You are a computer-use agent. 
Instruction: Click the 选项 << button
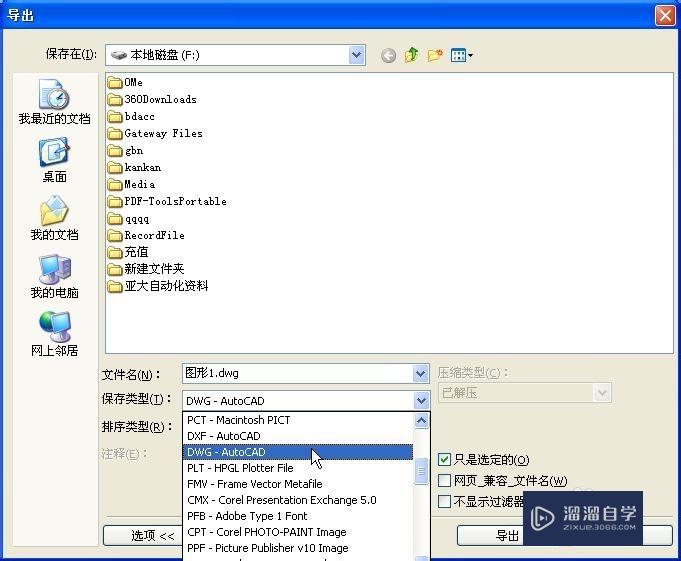pos(143,536)
